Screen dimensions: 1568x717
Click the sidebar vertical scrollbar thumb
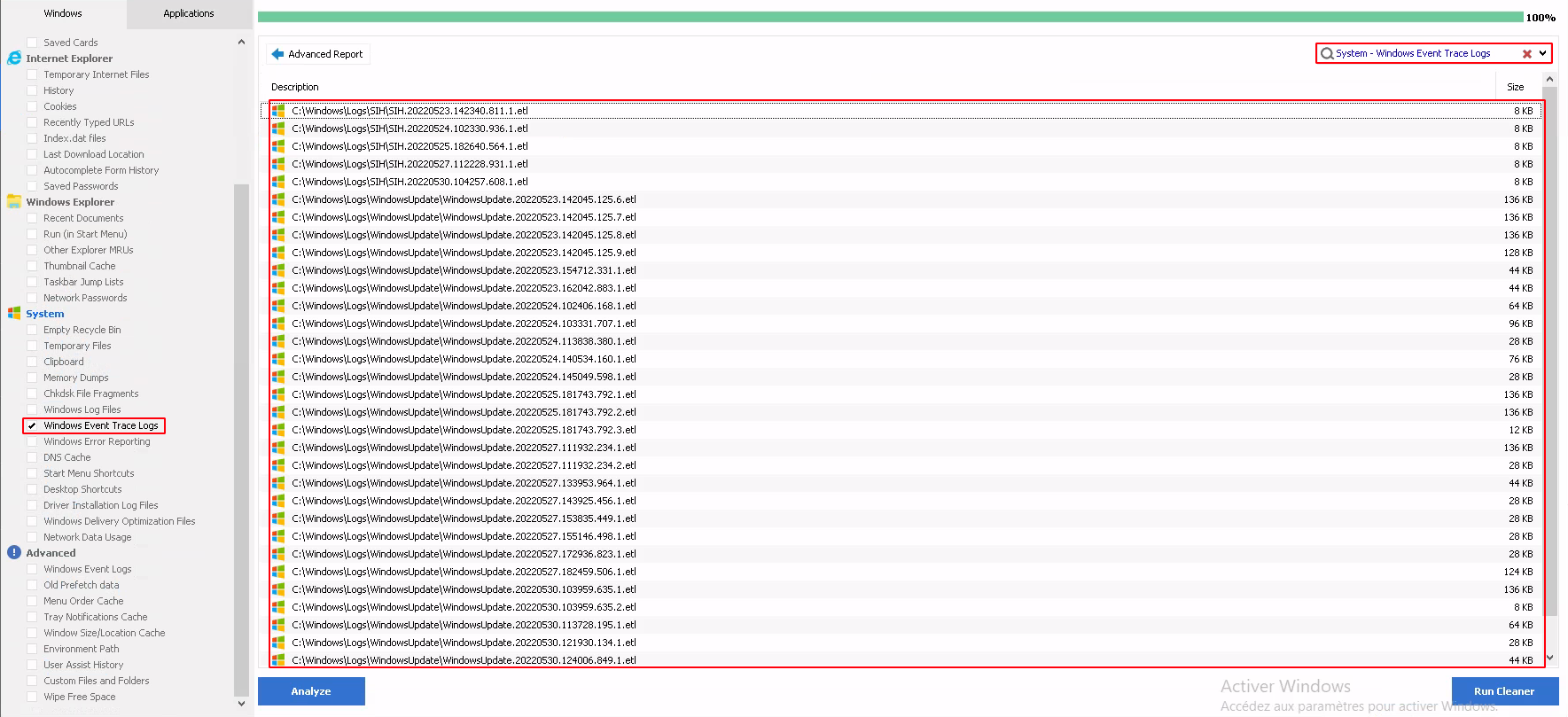click(x=241, y=440)
